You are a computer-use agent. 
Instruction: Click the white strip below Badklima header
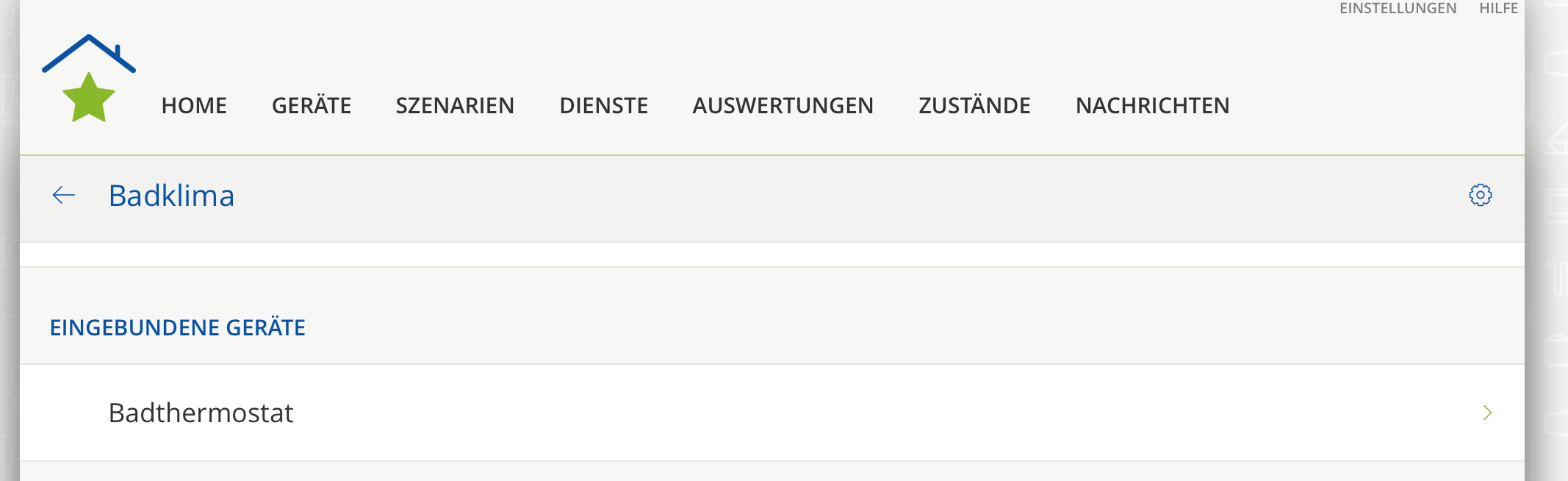pyautogui.click(x=772, y=254)
